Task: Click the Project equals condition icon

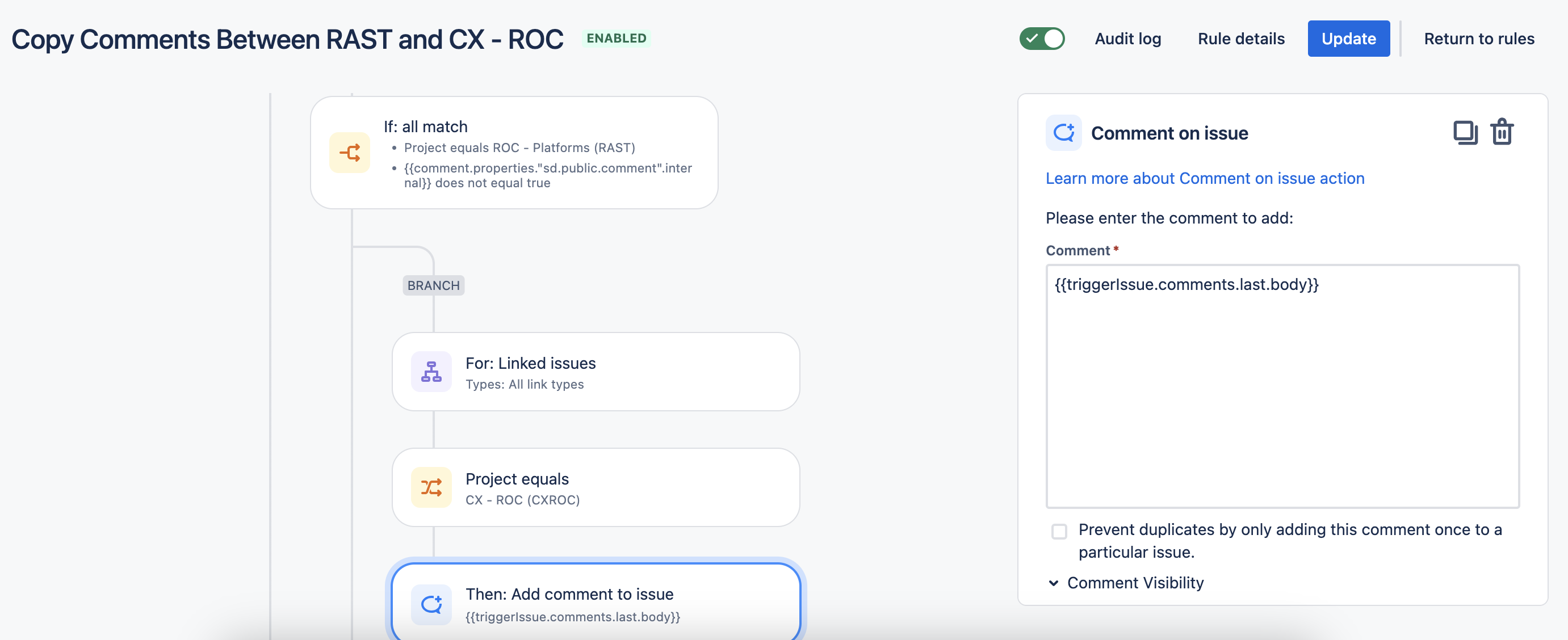Action: click(x=431, y=487)
